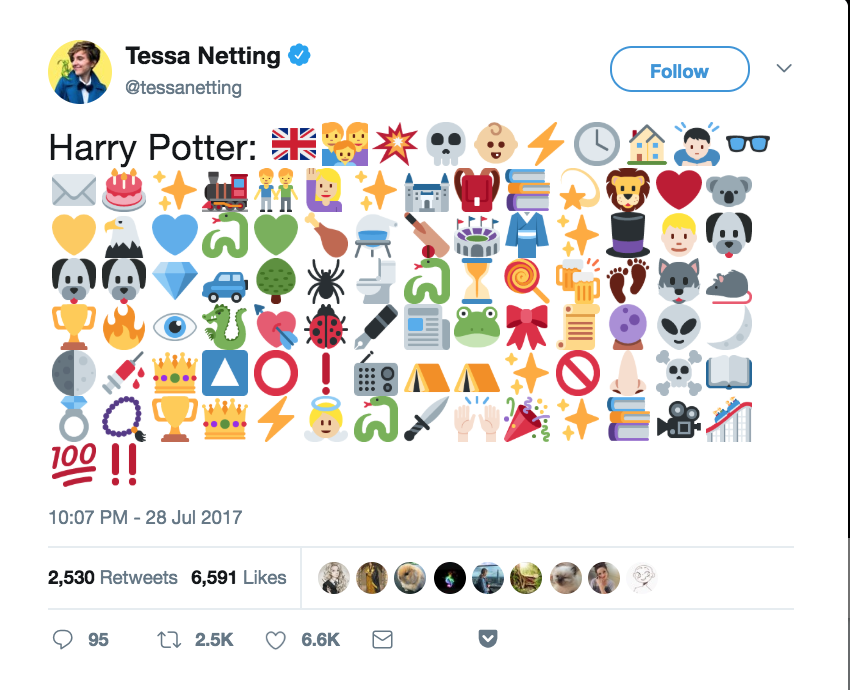
Task: Open the @tessanetting handle link
Action: 183,88
